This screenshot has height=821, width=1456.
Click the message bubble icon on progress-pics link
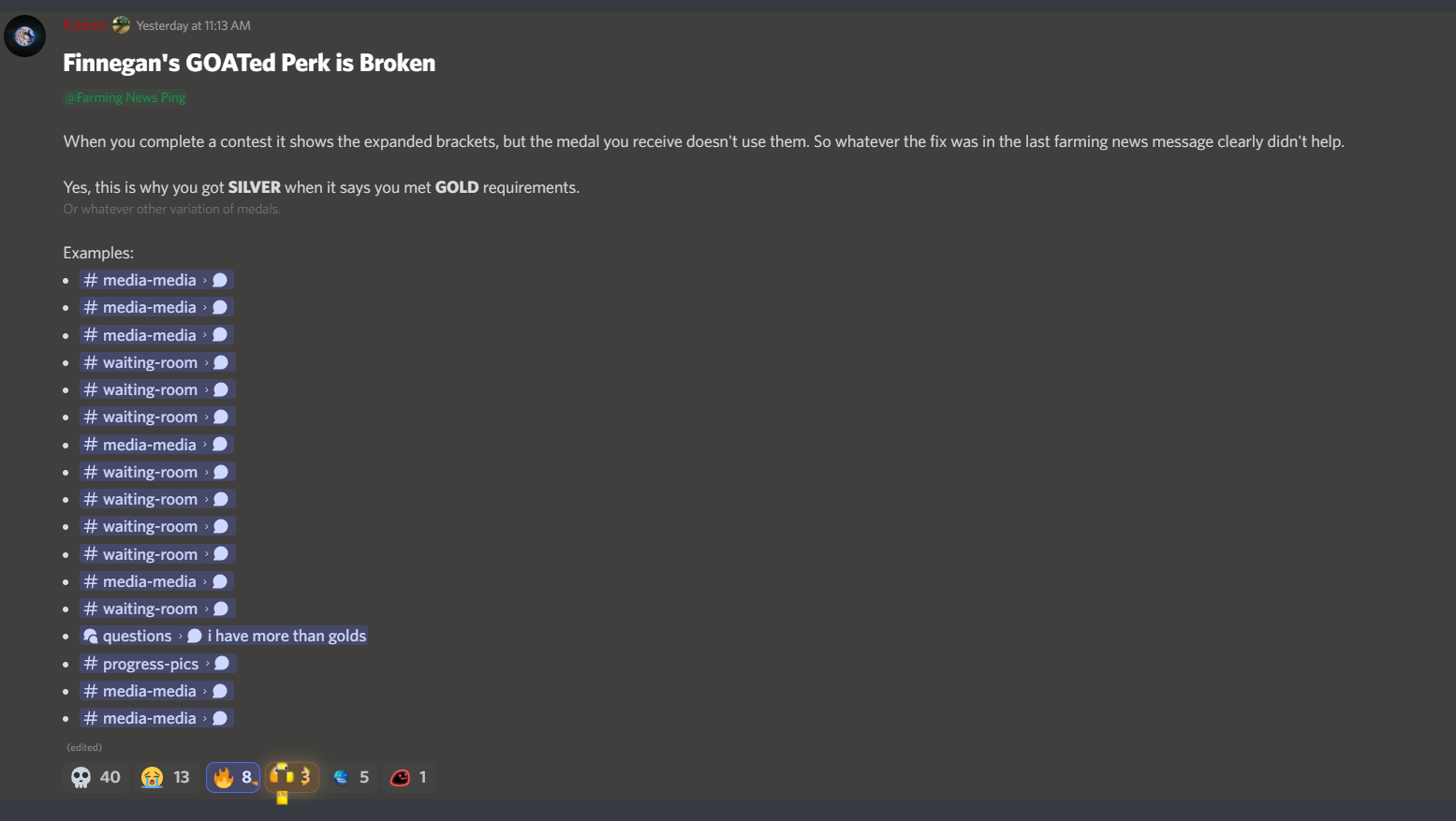click(x=222, y=663)
